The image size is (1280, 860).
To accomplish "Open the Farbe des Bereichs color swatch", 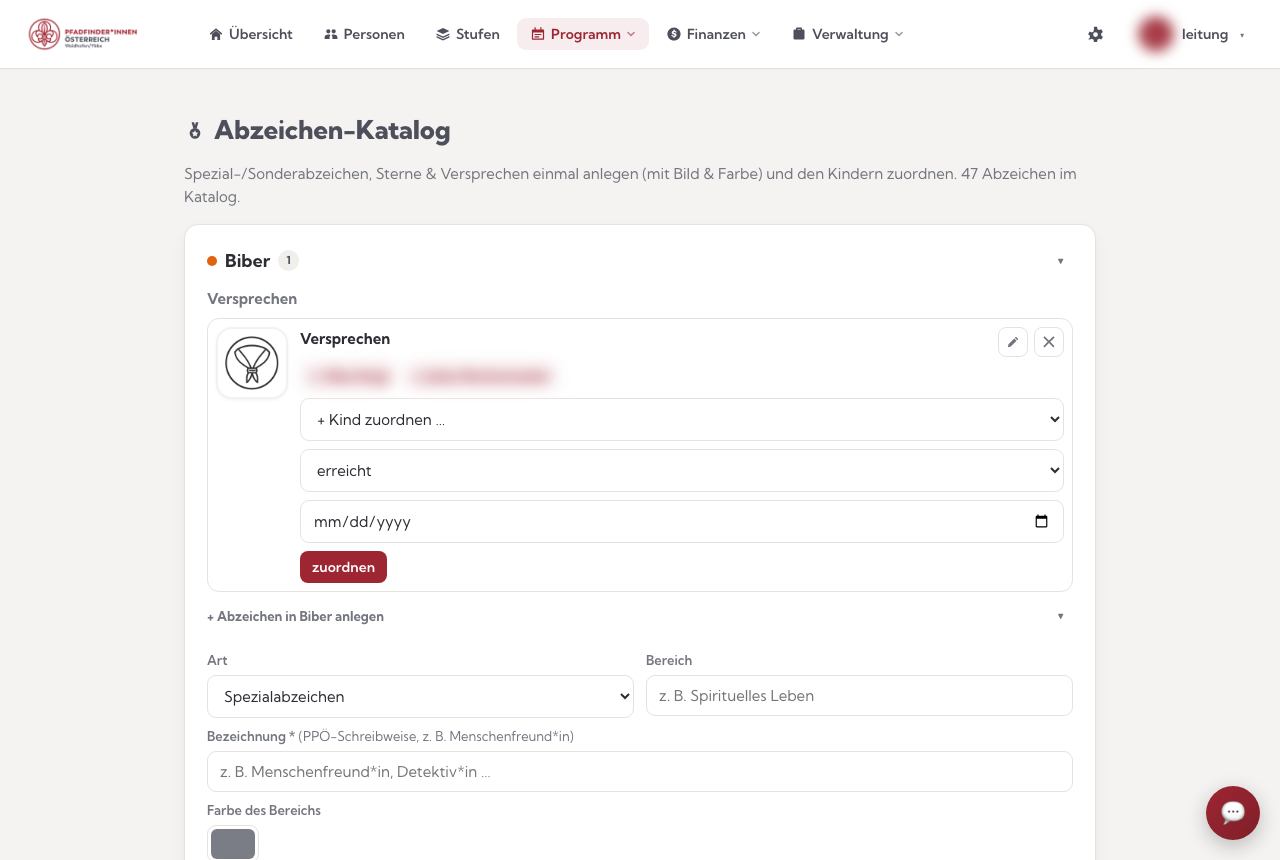I will click(233, 843).
